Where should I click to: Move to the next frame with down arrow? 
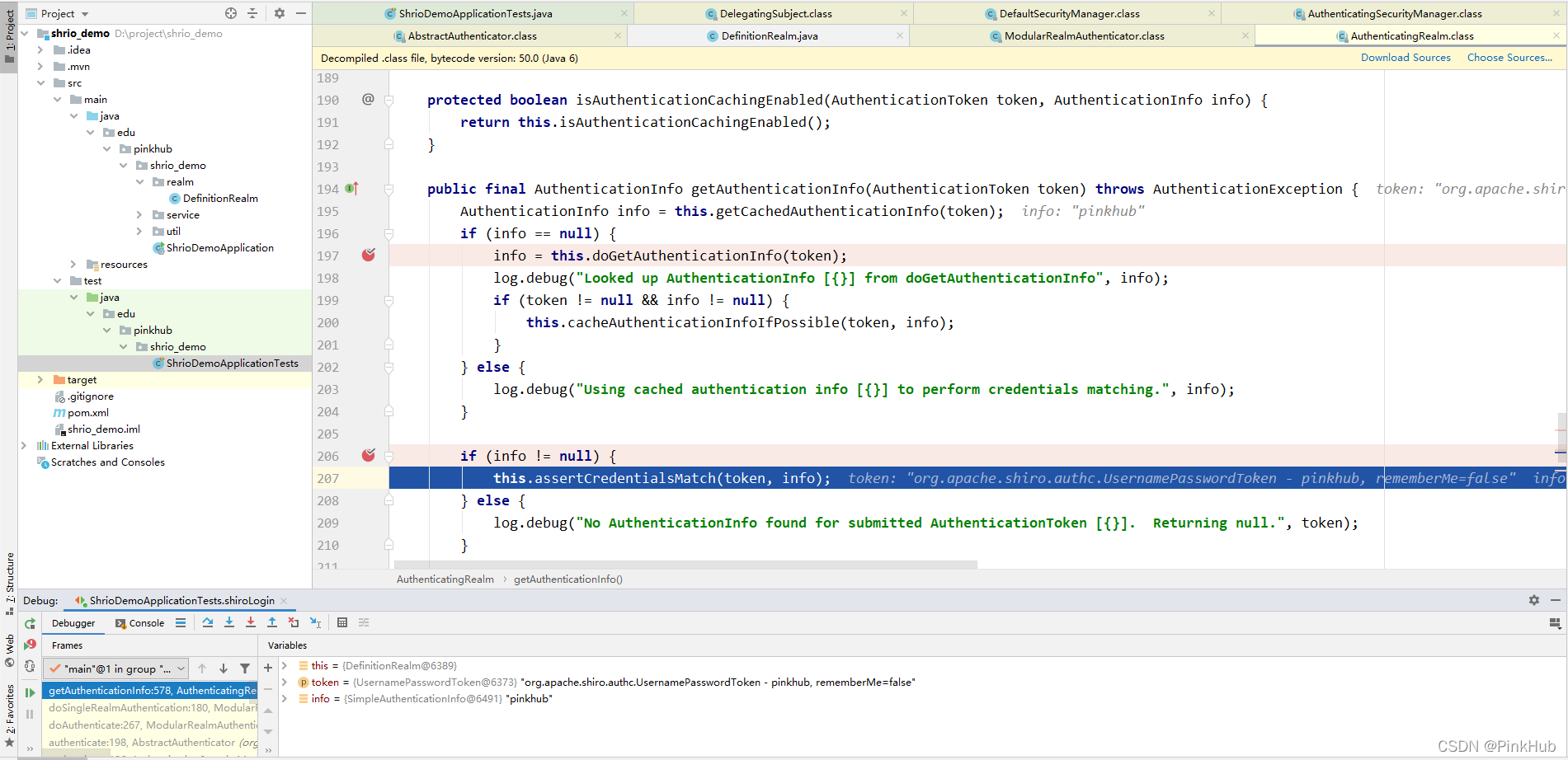point(224,669)
